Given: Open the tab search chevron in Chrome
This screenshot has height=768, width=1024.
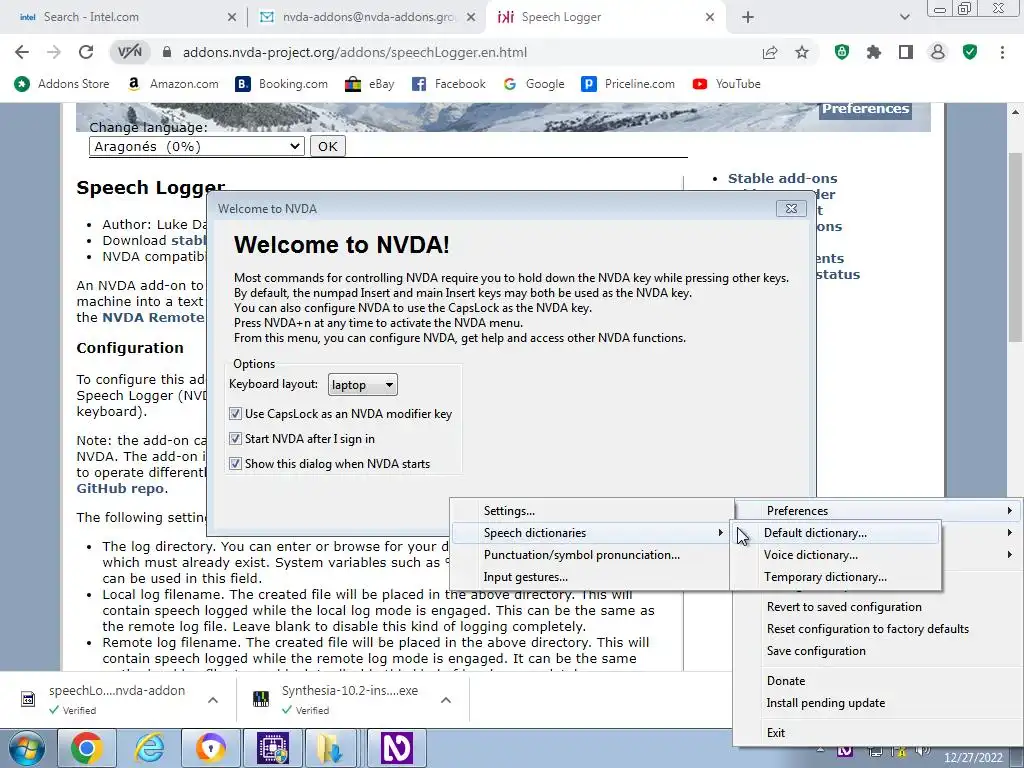Looking at the screenshot, I should [904, 17].
